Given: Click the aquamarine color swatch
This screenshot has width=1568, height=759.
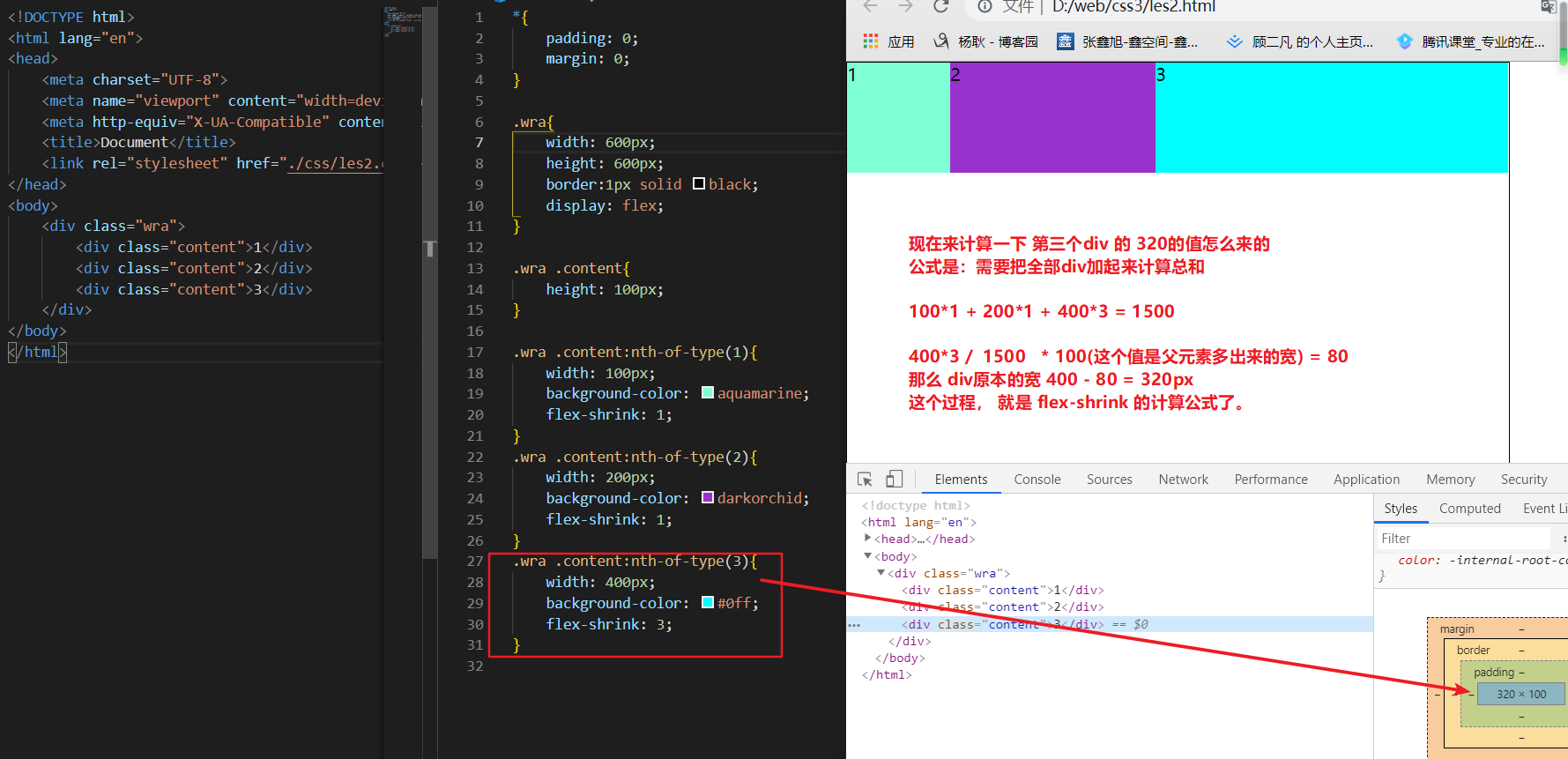Looking at the screenshot, I should [708, 393].
